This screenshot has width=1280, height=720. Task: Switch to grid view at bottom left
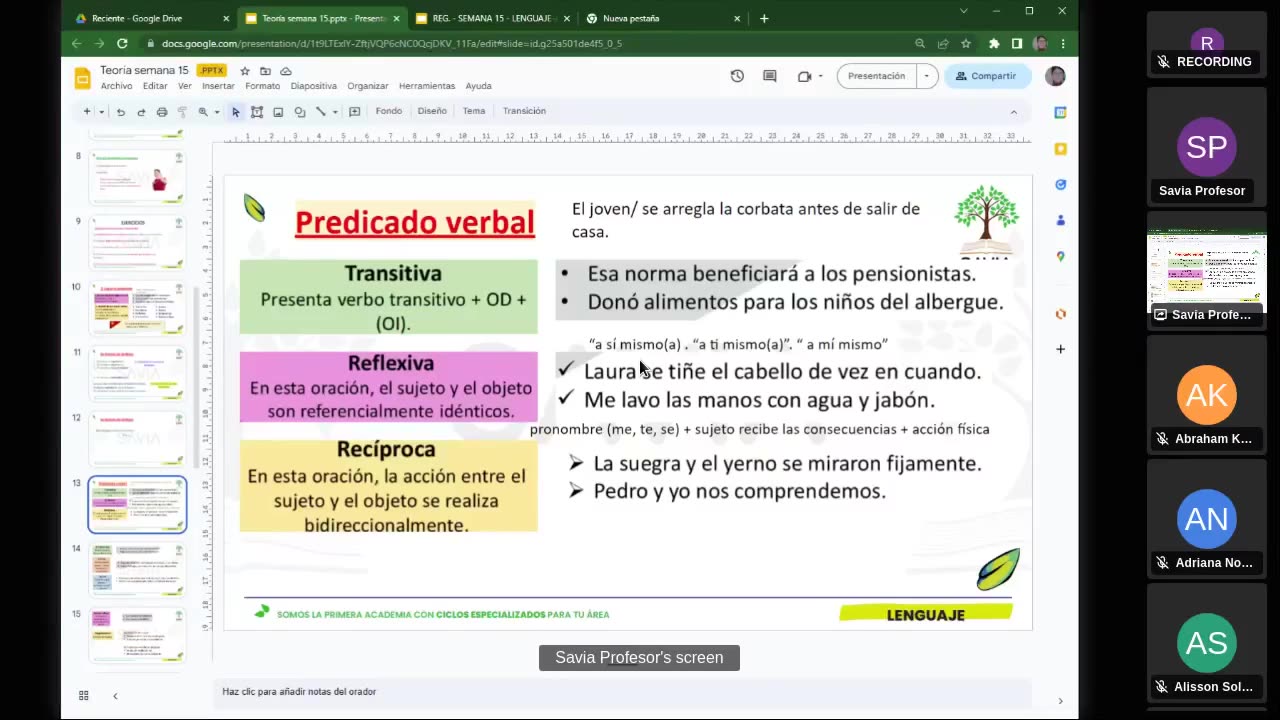click(x=84, y=695)
